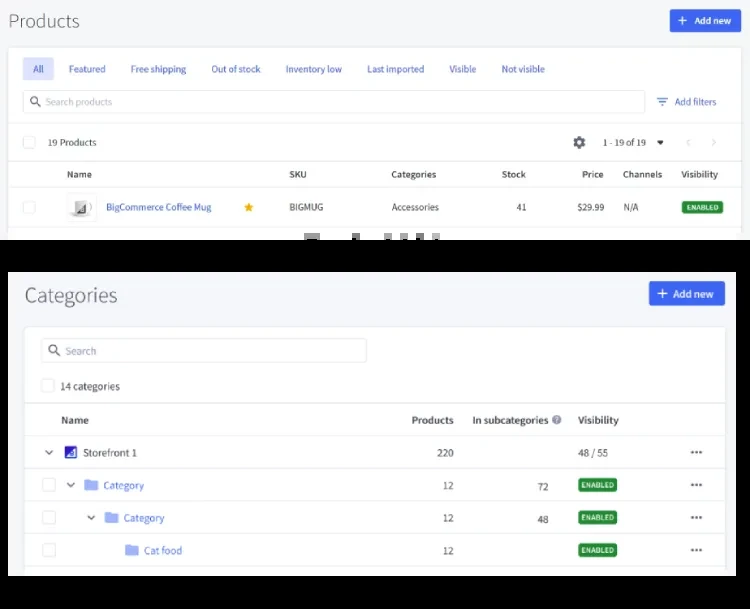This screenshot has height=609, width=750.
Task: Switch to the Visible tab
Action: 463,69
